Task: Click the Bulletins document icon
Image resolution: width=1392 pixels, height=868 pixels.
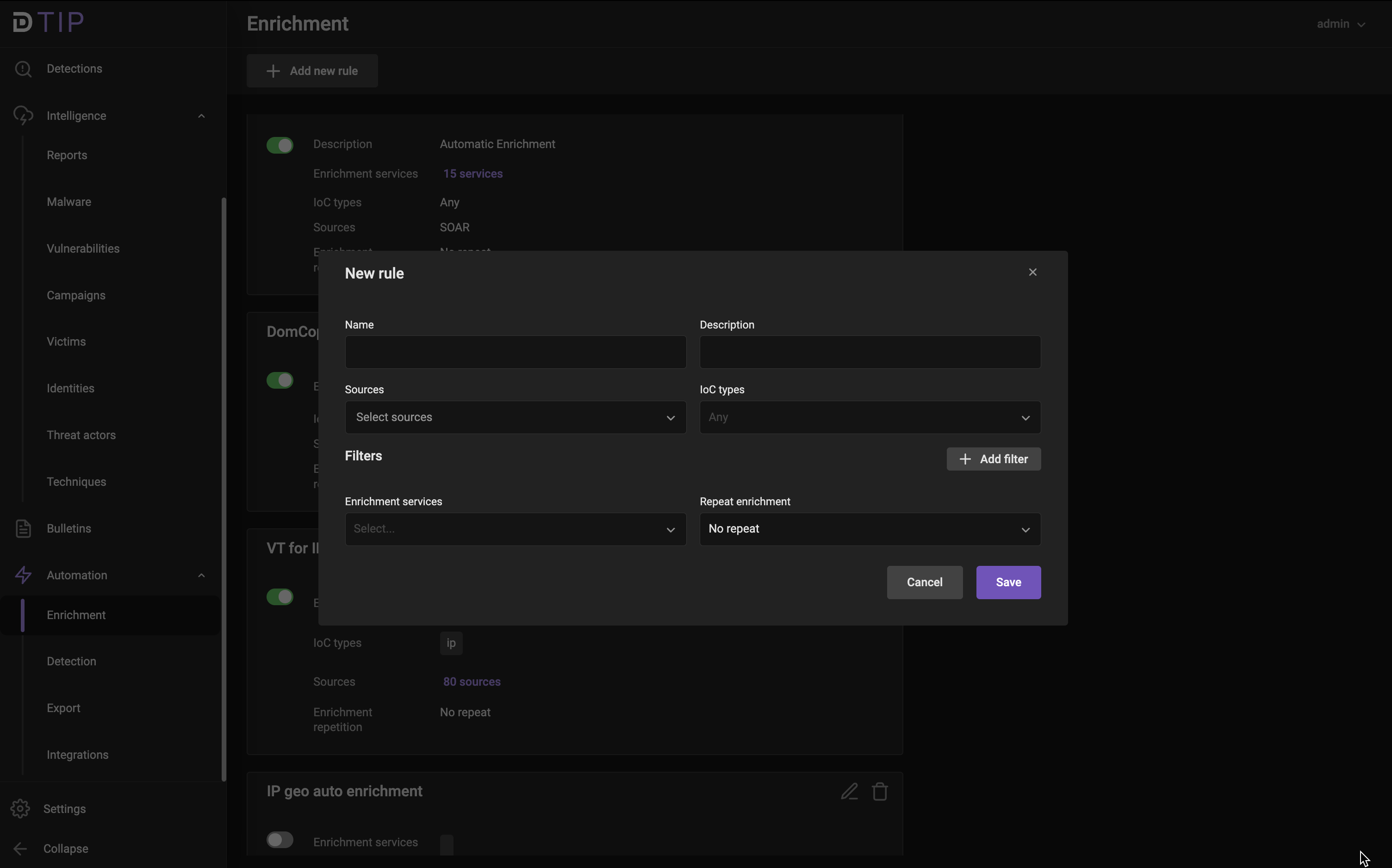Action: click(23, 529)
